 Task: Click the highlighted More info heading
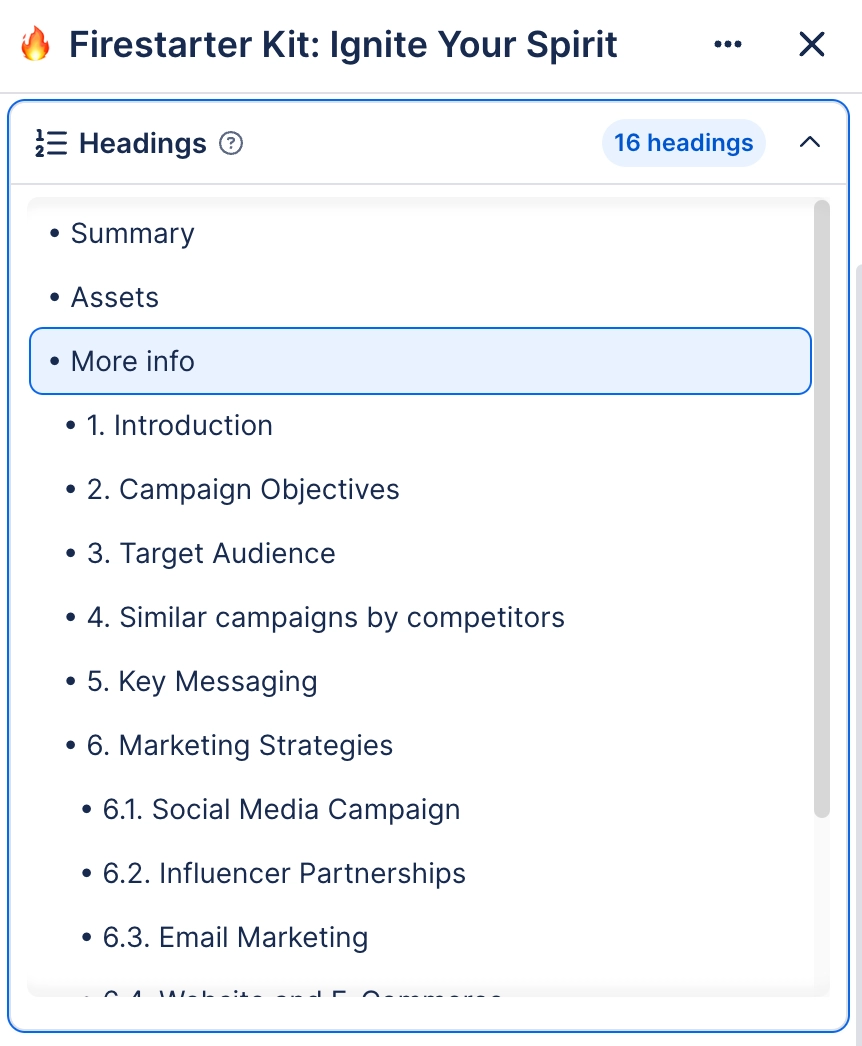132,361
